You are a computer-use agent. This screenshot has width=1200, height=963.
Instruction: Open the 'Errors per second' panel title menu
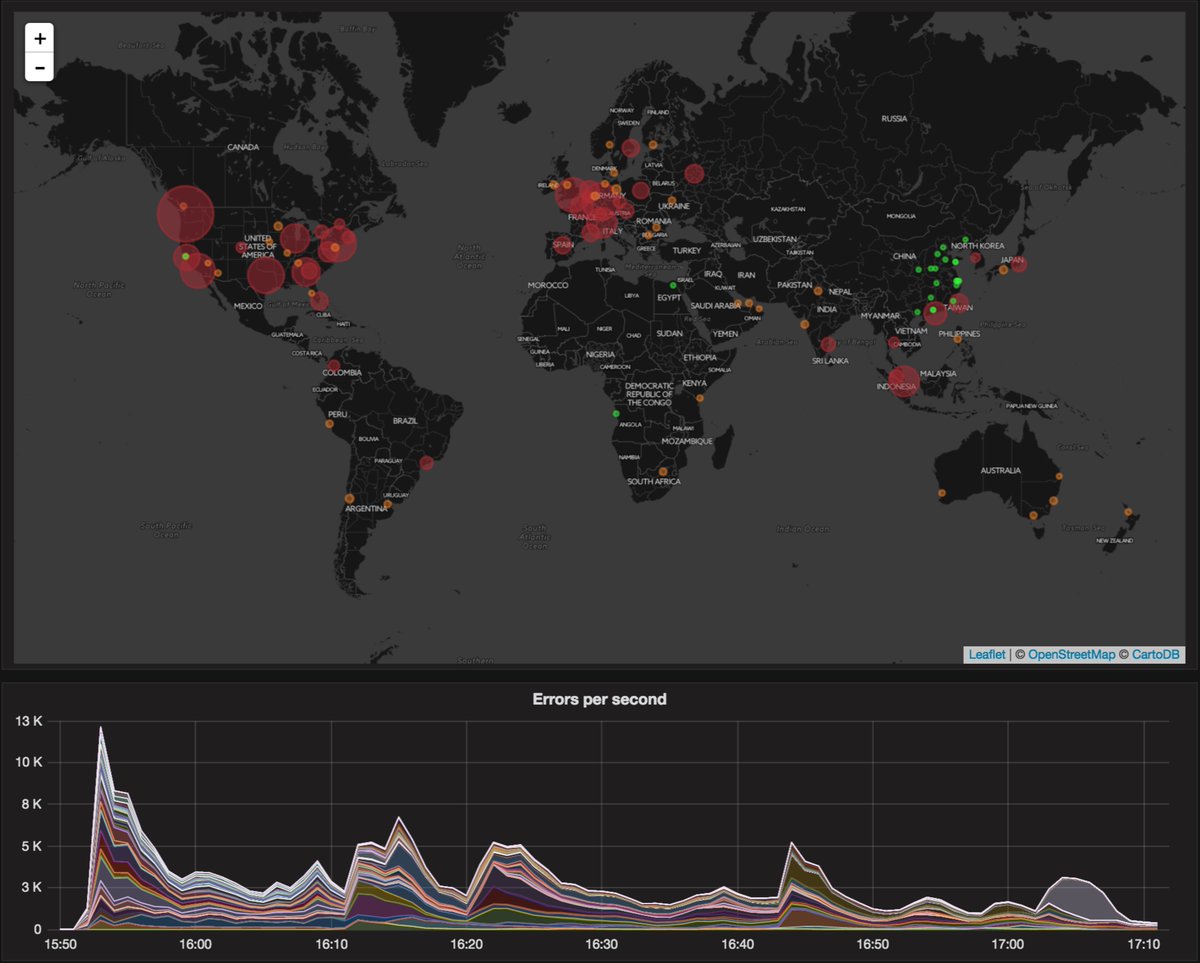point(599,699)
